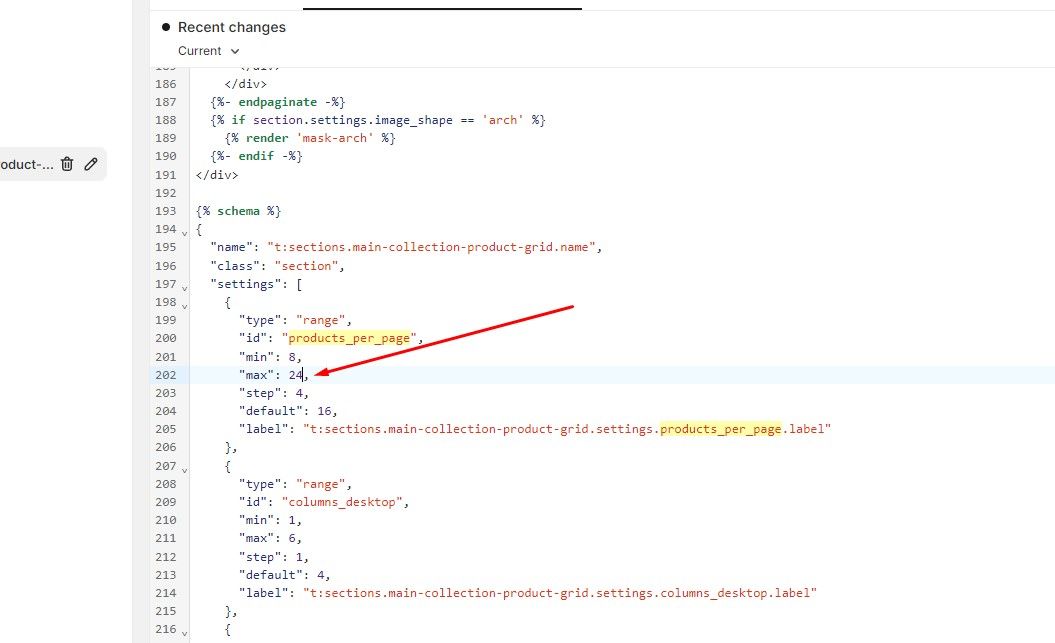Click the highlighted products_per_page id on line 200
Screen dimensions: 1055x643
[349, 338]
